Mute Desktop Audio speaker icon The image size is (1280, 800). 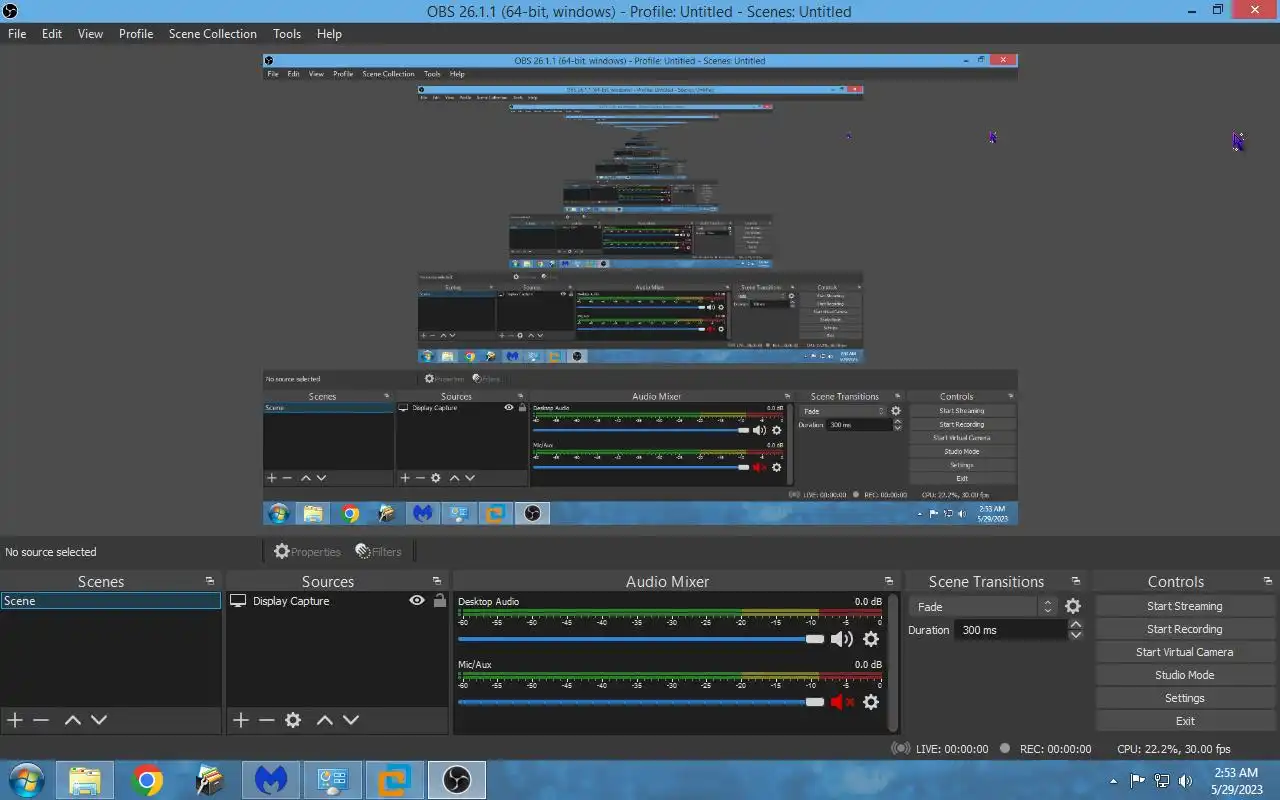842,639
